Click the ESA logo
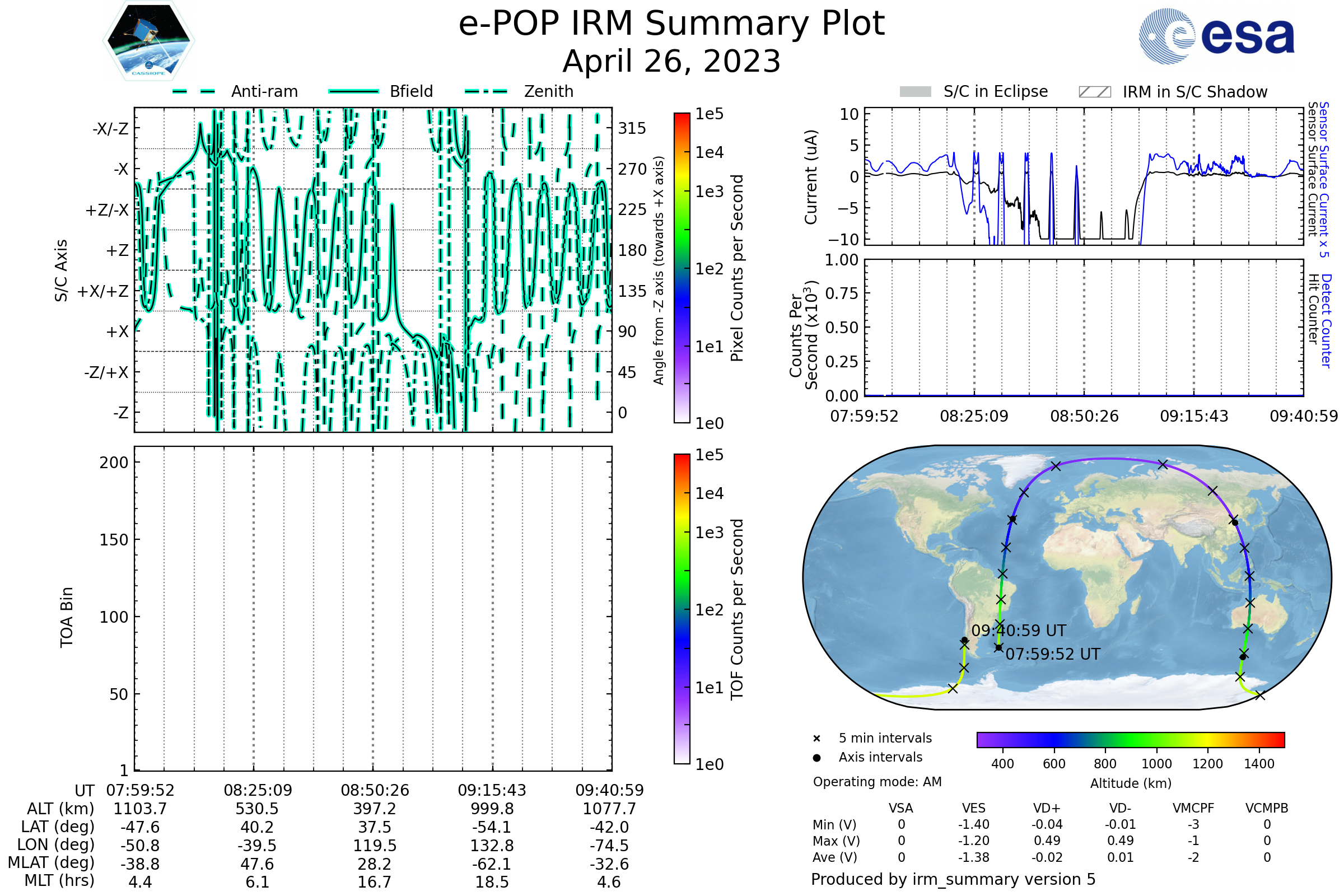Viewport: 1344px width, 896px height. click(1216, 35)
